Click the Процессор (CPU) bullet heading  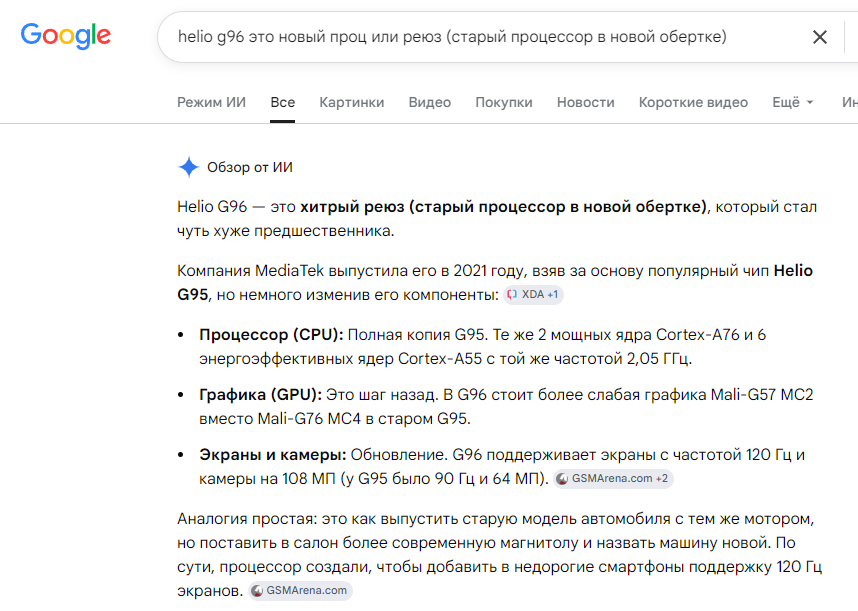pyautogui.click(x=271, y=334)
